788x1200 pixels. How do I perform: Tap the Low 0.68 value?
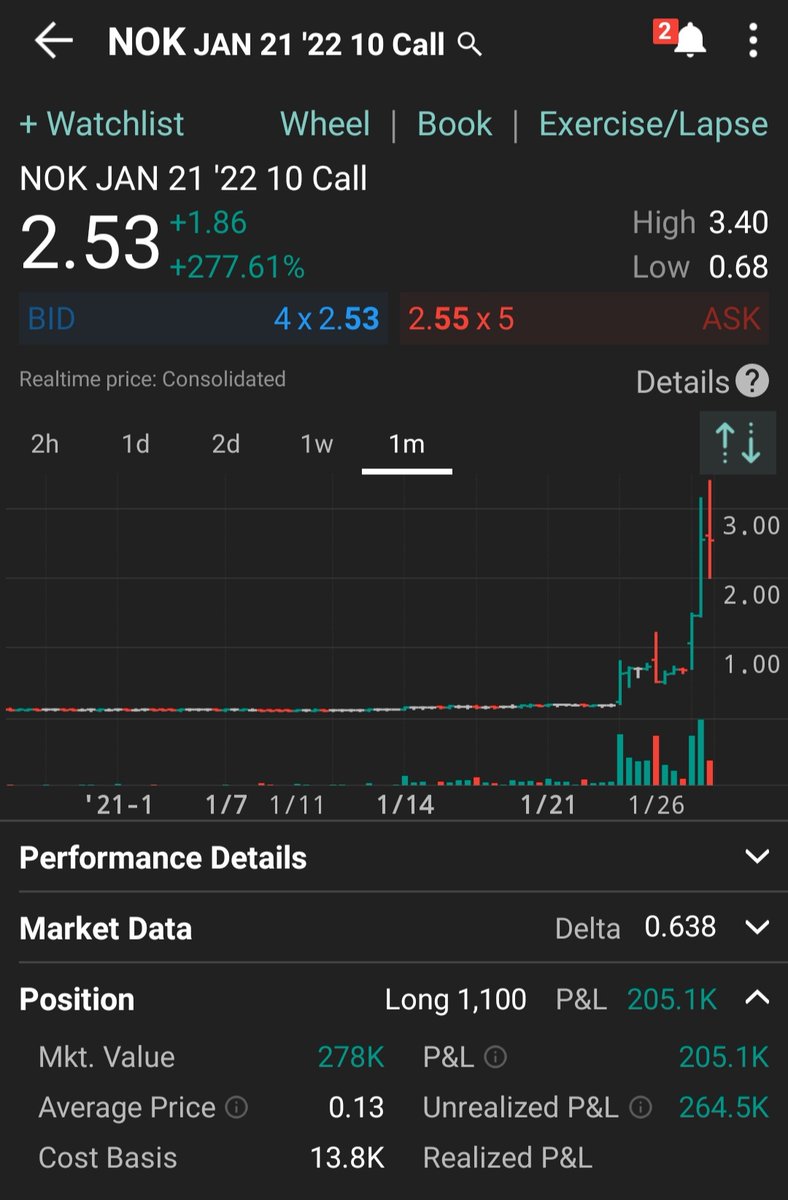coord(738,267)
